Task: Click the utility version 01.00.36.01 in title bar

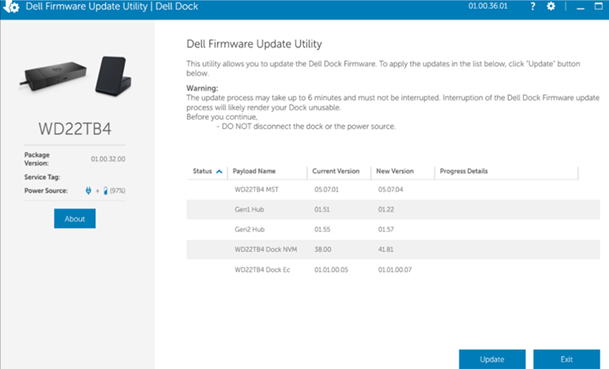Action: pos(488,6)
